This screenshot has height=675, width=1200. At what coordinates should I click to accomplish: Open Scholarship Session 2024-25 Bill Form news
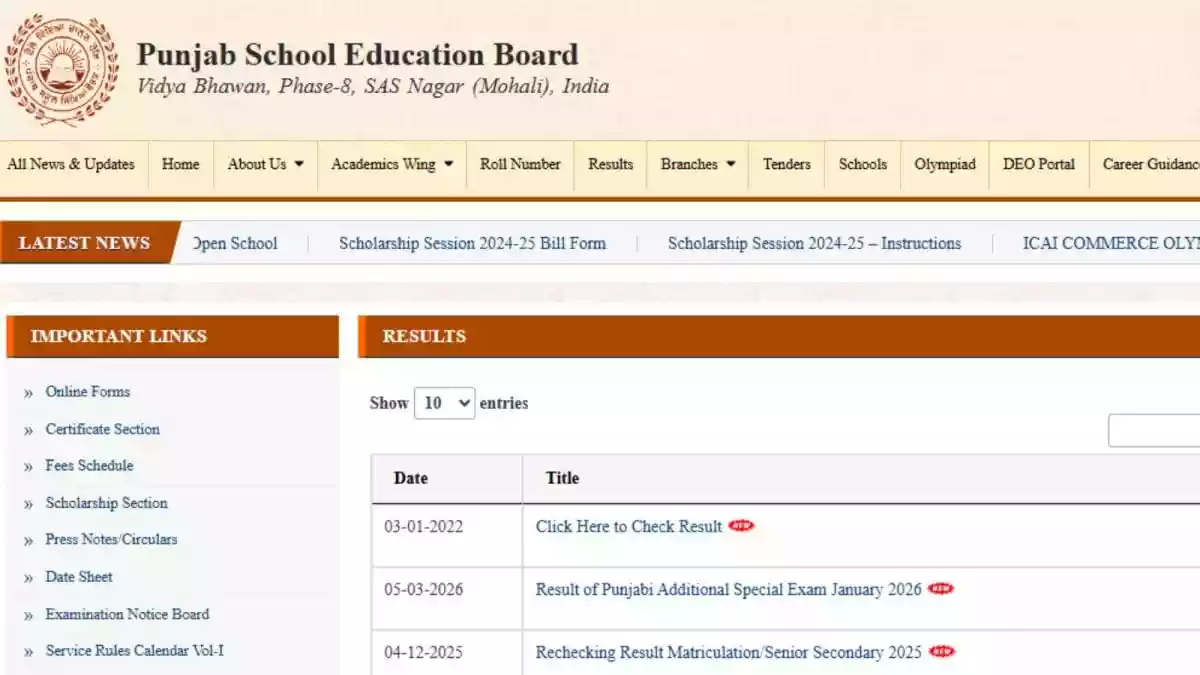point(472,243)
